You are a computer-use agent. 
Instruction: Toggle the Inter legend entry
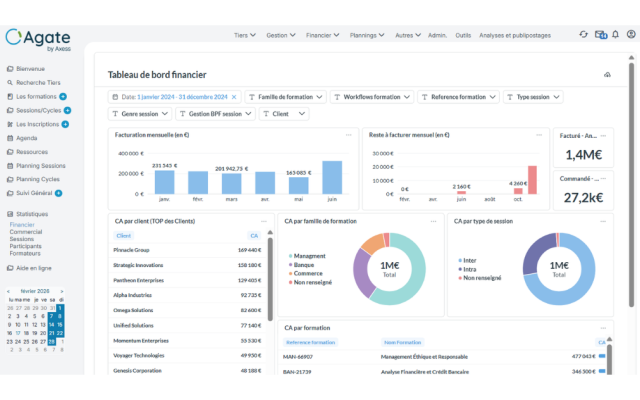coord(468,260)
